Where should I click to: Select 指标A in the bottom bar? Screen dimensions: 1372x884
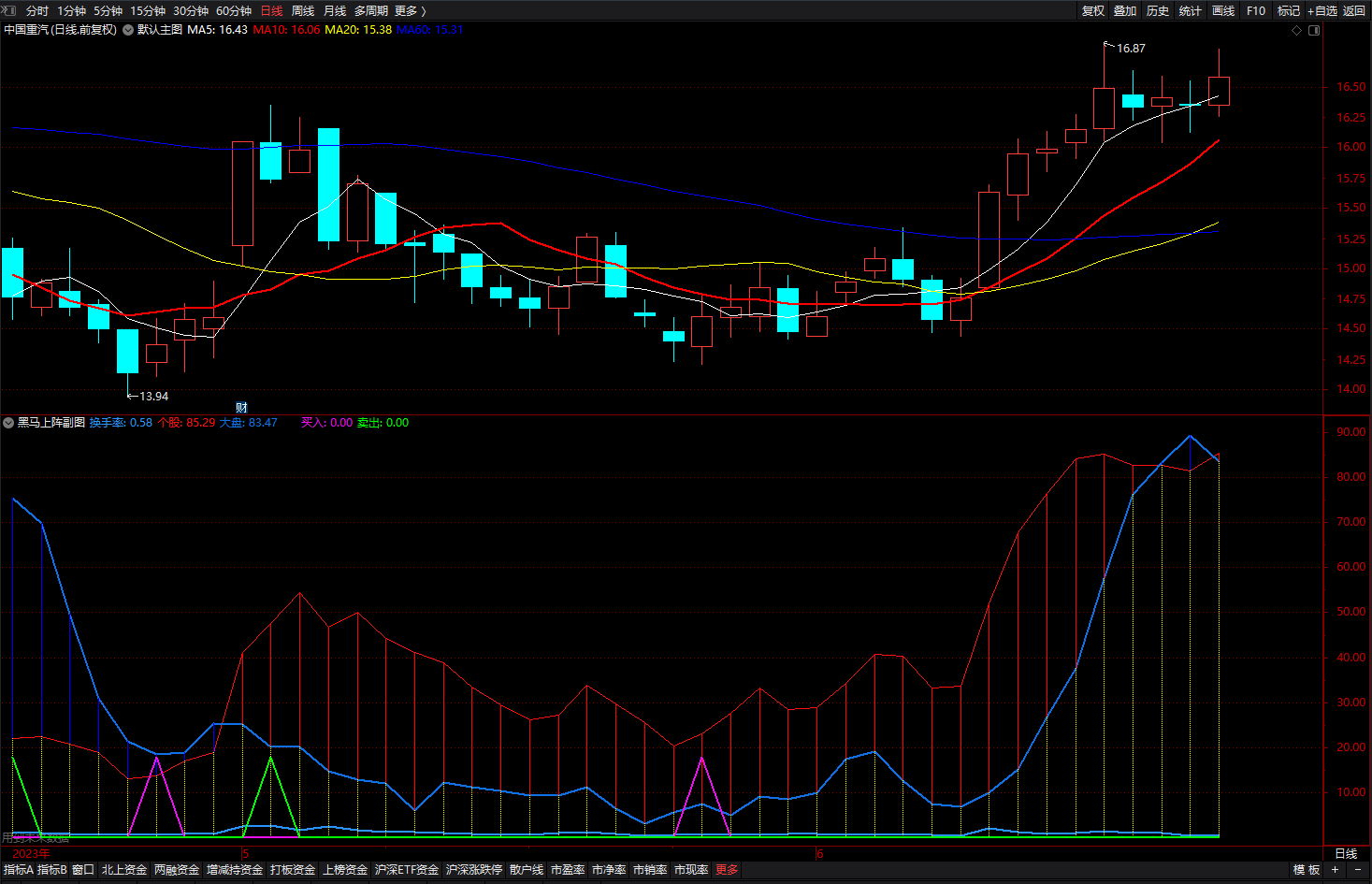click(x=18, y=870)
